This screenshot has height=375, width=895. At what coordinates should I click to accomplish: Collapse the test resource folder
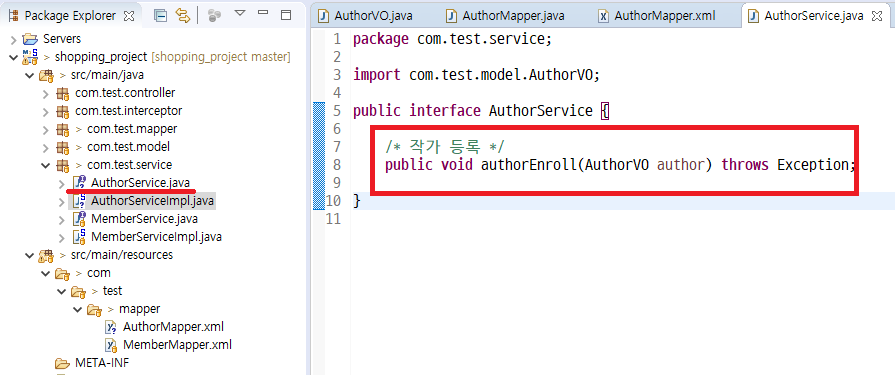tap(62, 291)
